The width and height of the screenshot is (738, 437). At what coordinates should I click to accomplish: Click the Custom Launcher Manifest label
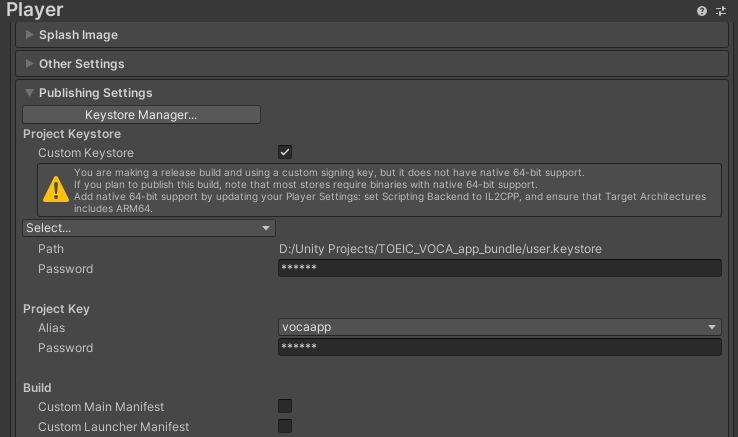pos(113,427)
